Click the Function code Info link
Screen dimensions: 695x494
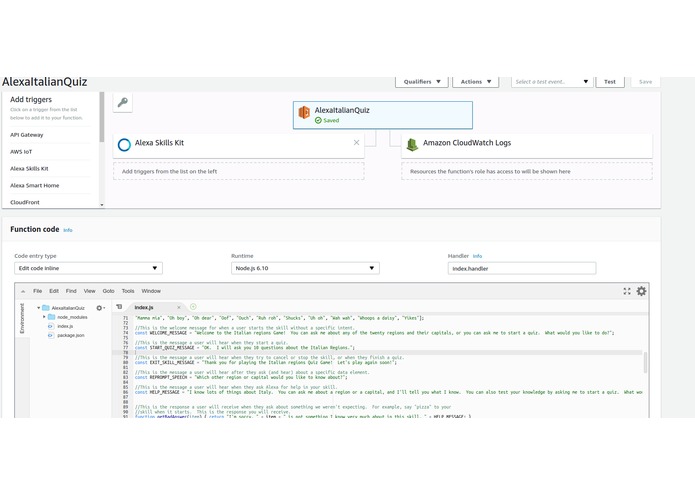[x=68, y=230]
